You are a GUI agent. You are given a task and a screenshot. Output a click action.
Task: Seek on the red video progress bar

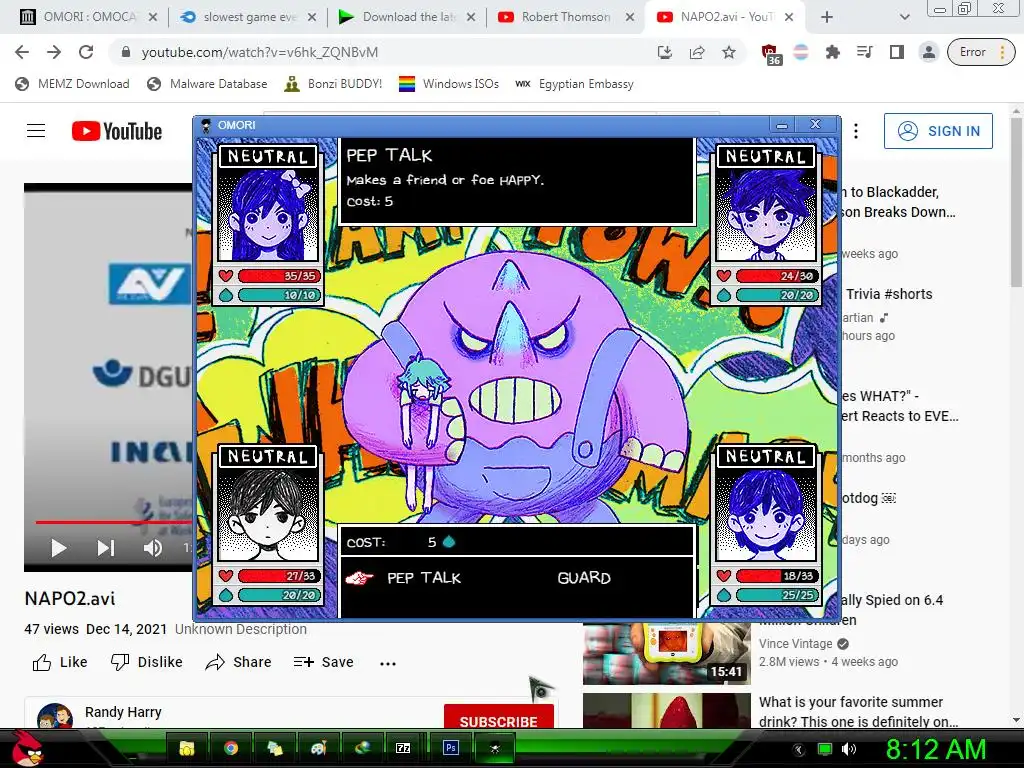(114, 522)
